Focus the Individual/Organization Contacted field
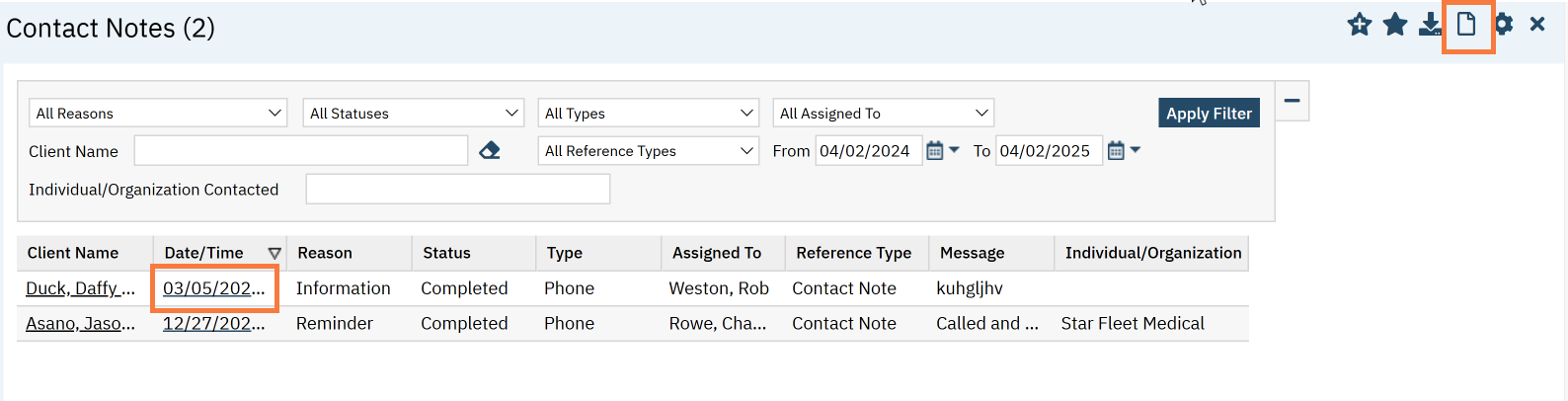 457,190
